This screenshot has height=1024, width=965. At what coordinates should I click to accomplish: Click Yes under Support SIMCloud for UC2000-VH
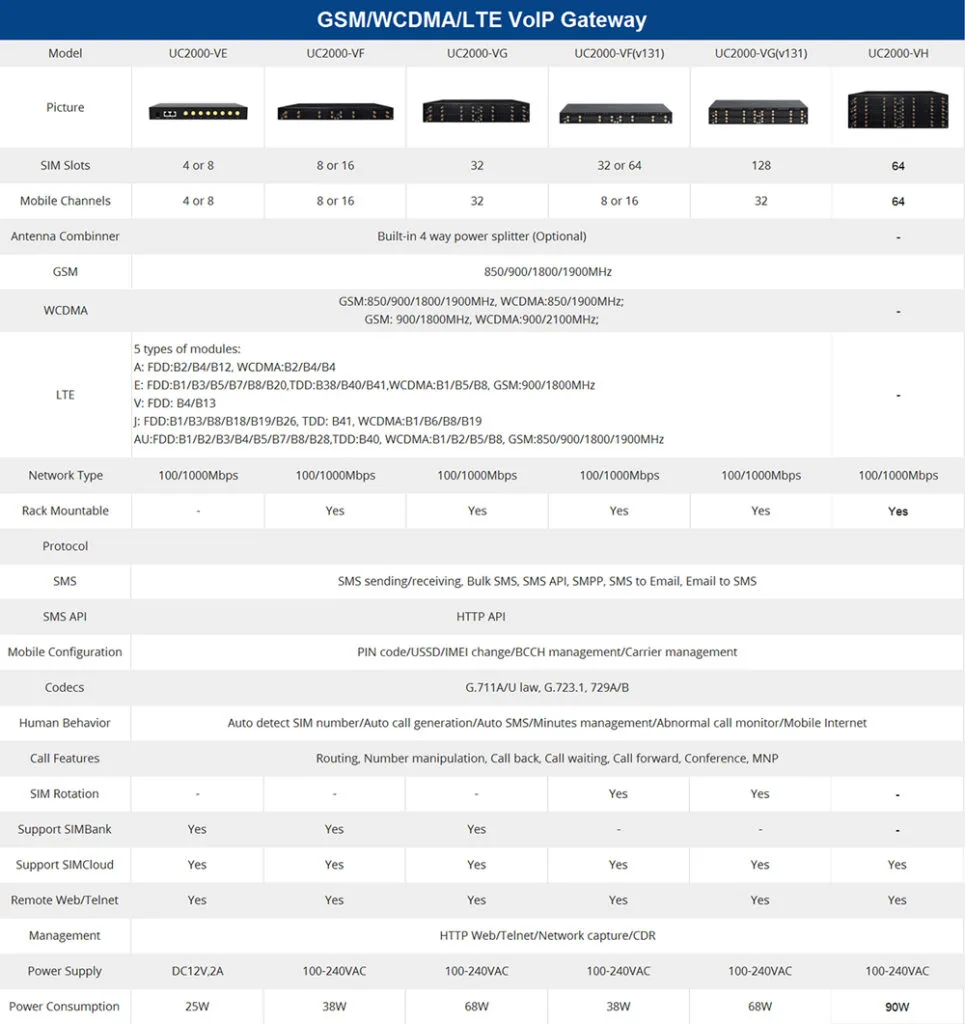tap(897, 864)
